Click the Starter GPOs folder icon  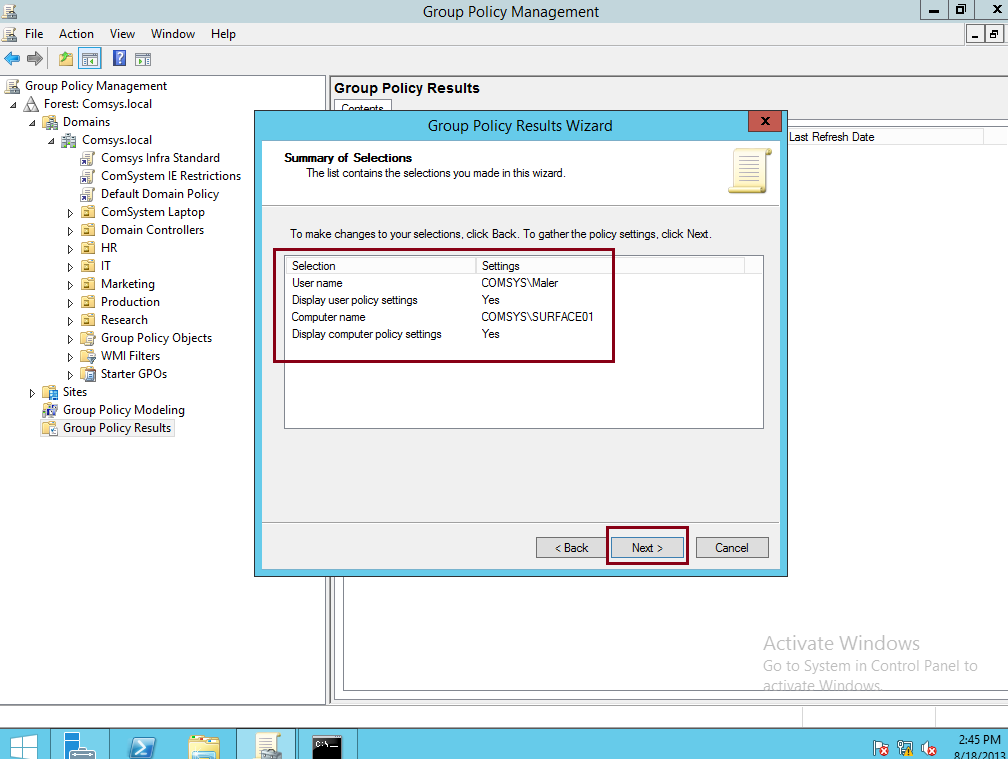(88, 374)
